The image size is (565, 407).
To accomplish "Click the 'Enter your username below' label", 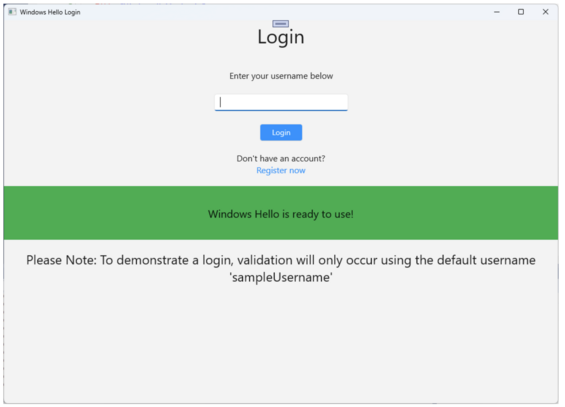I will tap(281, 76).
